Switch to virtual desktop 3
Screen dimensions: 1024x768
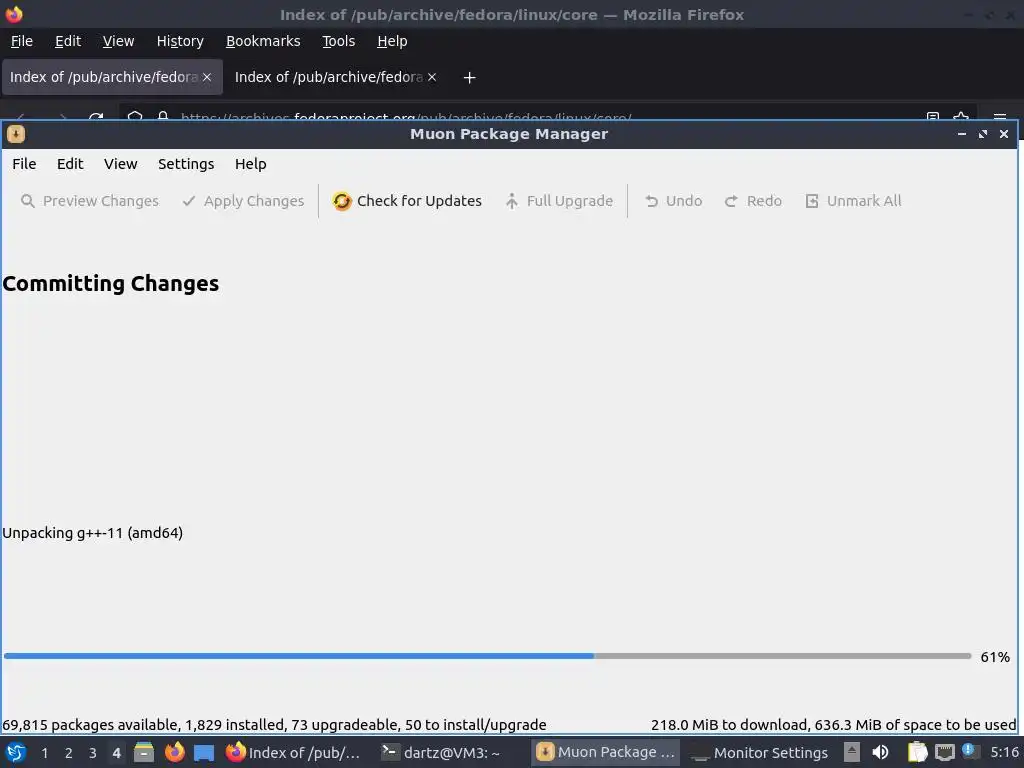click(x=93, y=753)
